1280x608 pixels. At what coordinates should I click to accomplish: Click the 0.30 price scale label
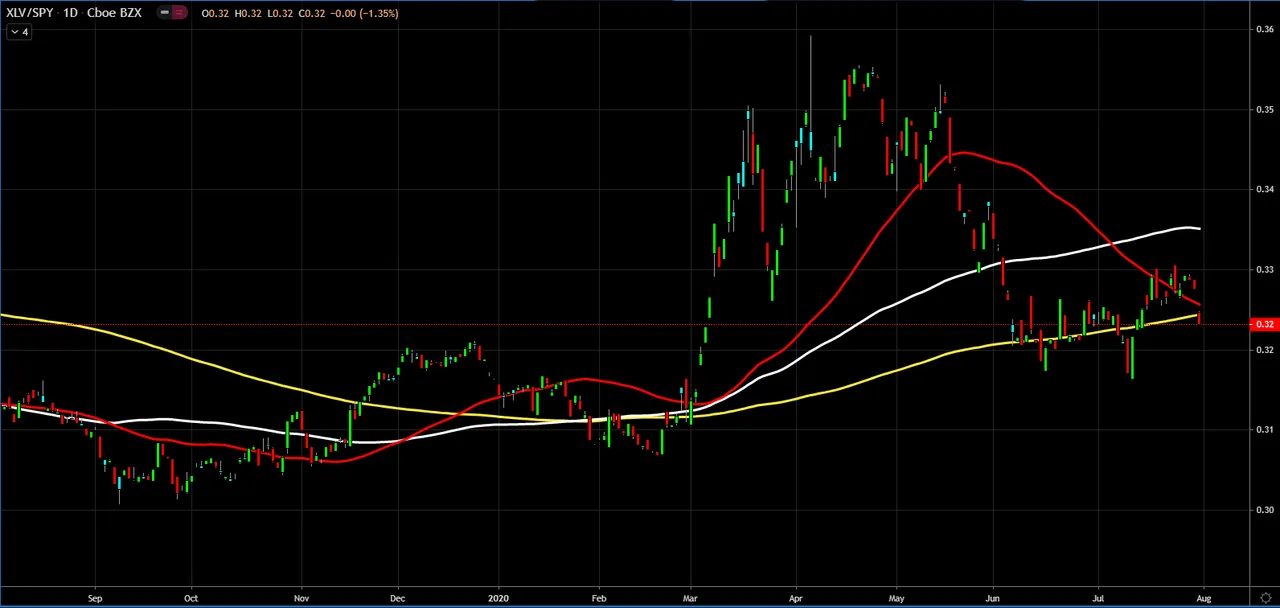(x=1264, y=510)
